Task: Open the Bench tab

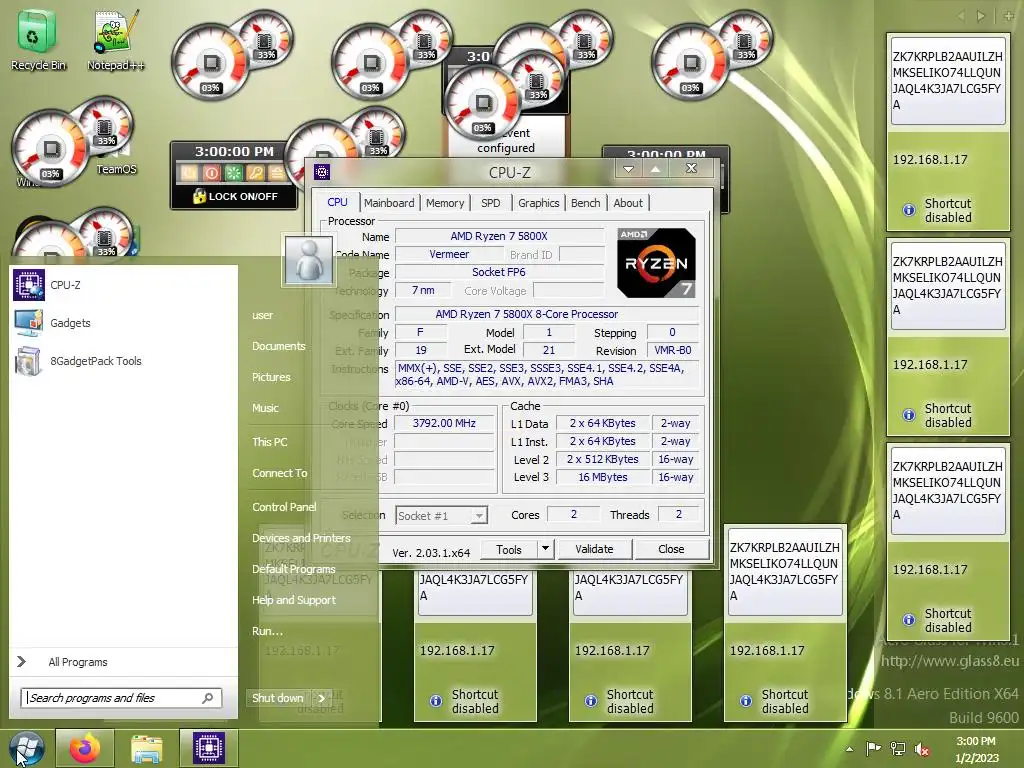Action: point(585,203)
